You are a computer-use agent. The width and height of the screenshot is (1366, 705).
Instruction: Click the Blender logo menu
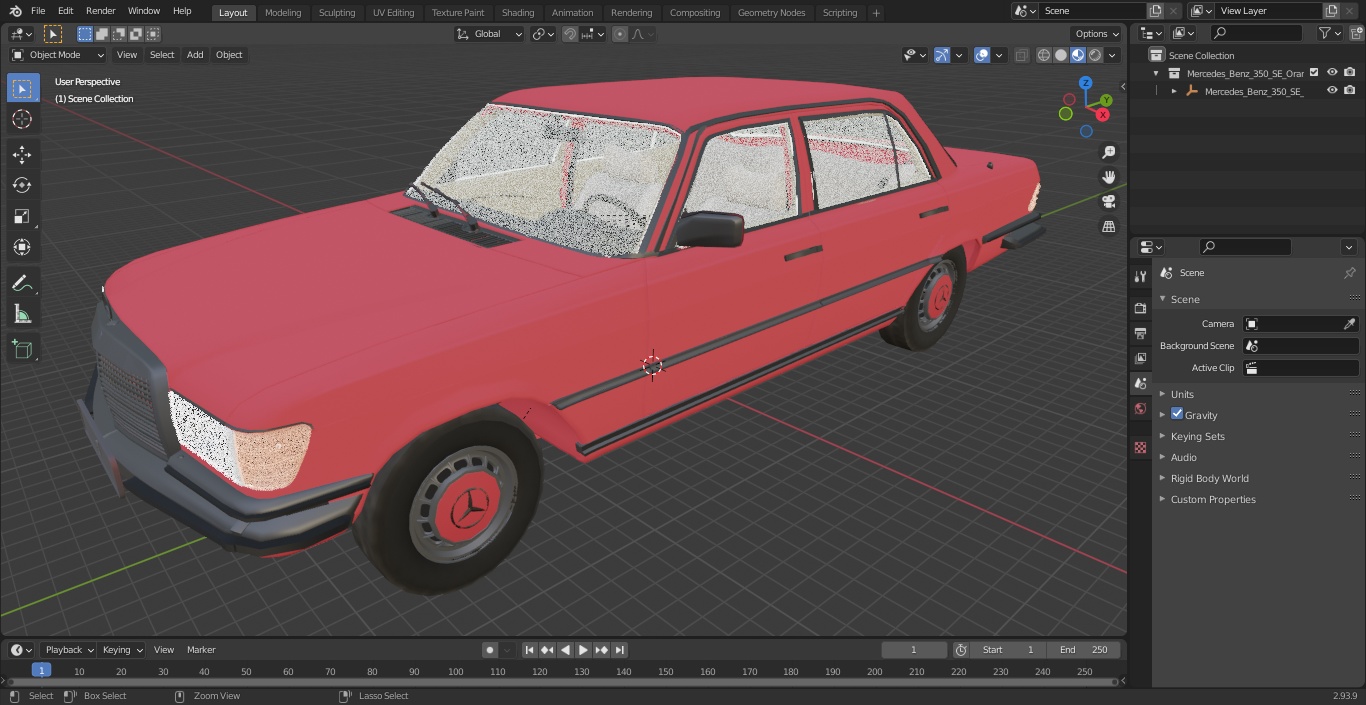(15, 11)
